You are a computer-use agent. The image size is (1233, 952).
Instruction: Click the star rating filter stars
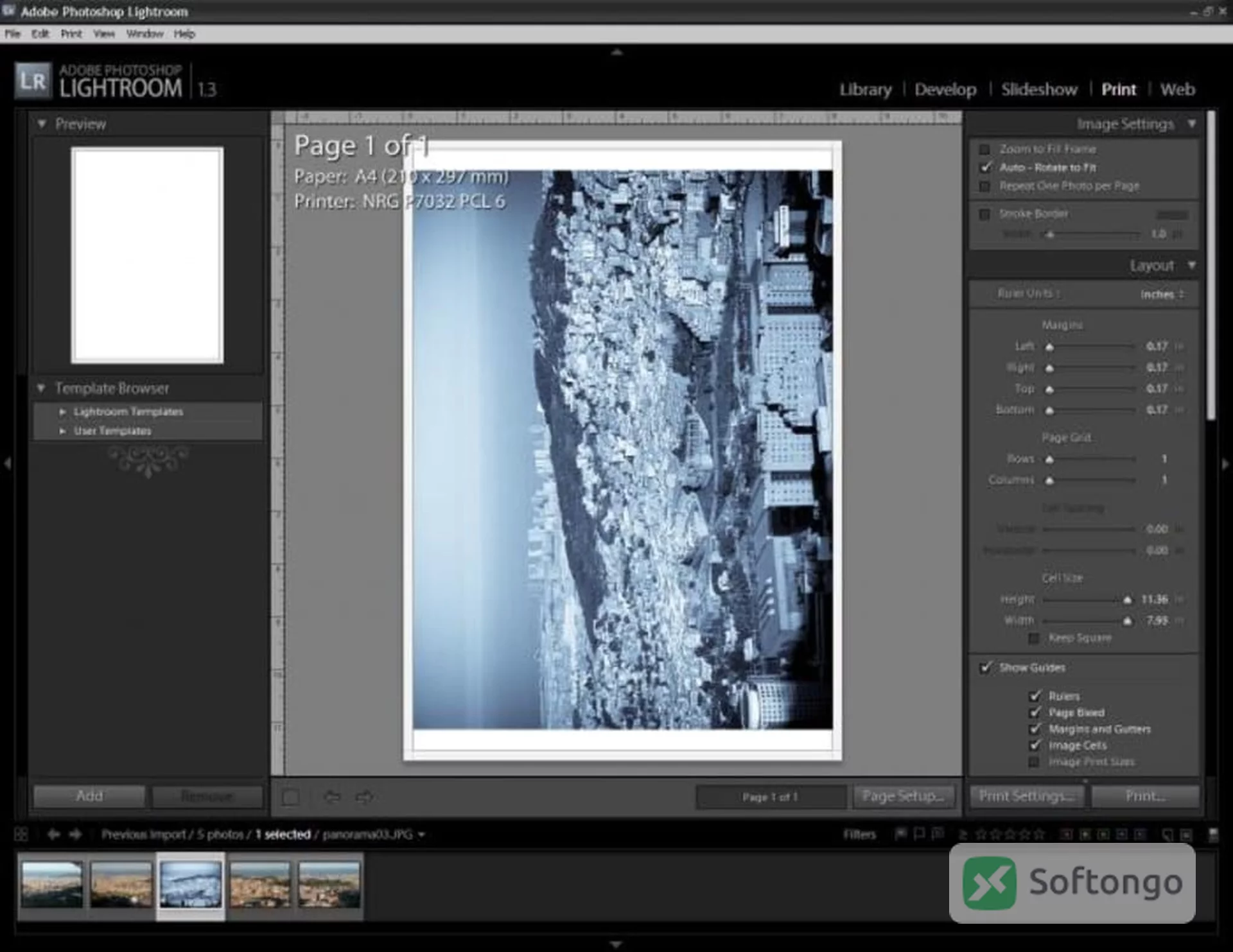(x=1010, y=834)
